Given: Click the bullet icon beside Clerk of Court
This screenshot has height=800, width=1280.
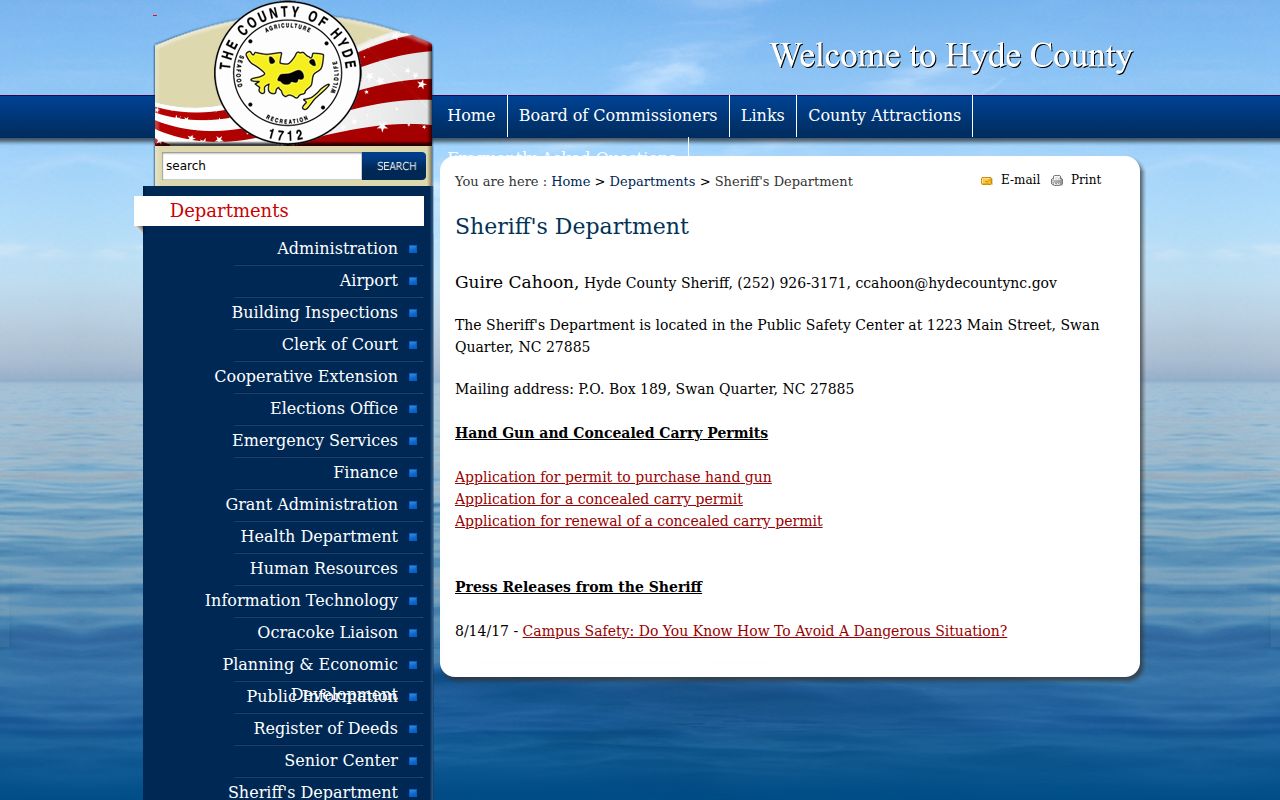Looking at the screenshot, I should coord(413,345).
